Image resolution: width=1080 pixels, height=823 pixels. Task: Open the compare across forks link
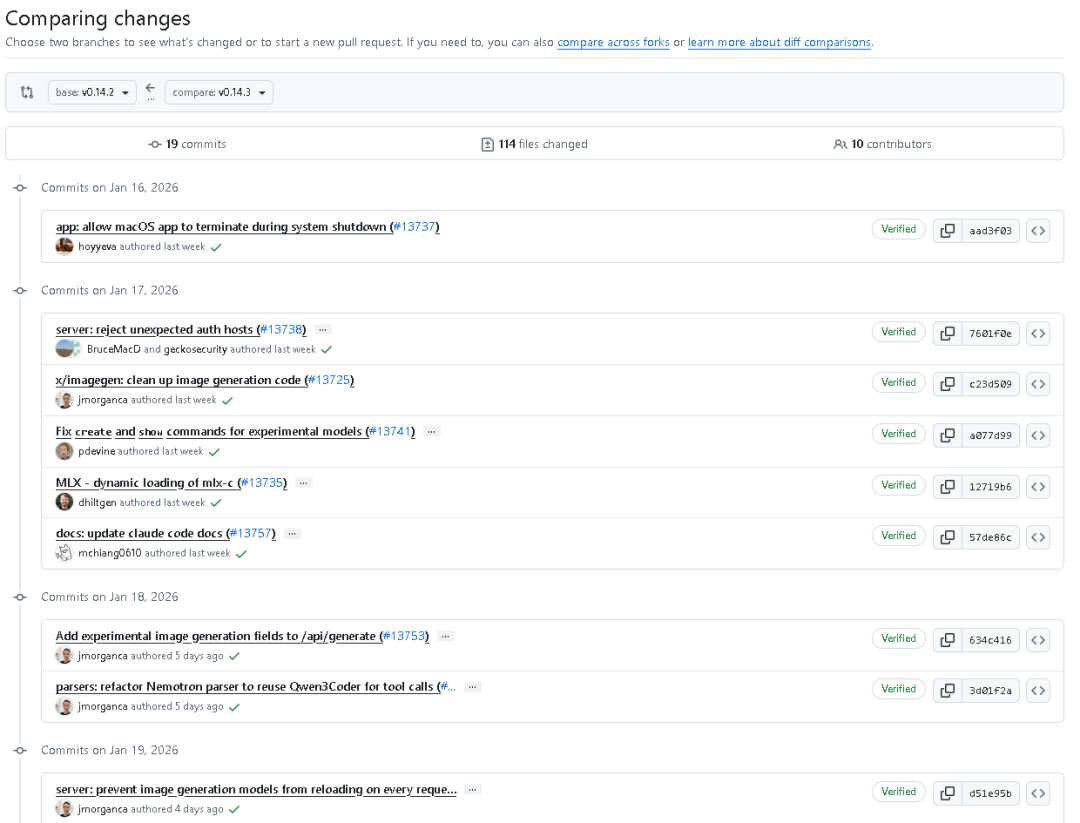613,43
